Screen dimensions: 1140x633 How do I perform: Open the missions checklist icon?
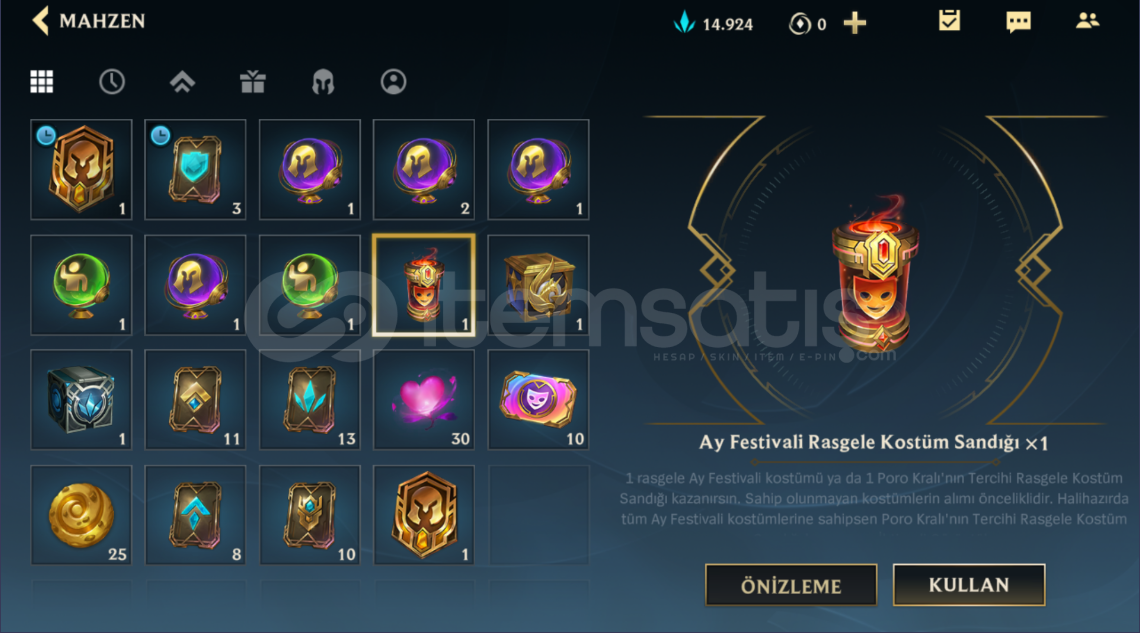click(x=949, y=20)
